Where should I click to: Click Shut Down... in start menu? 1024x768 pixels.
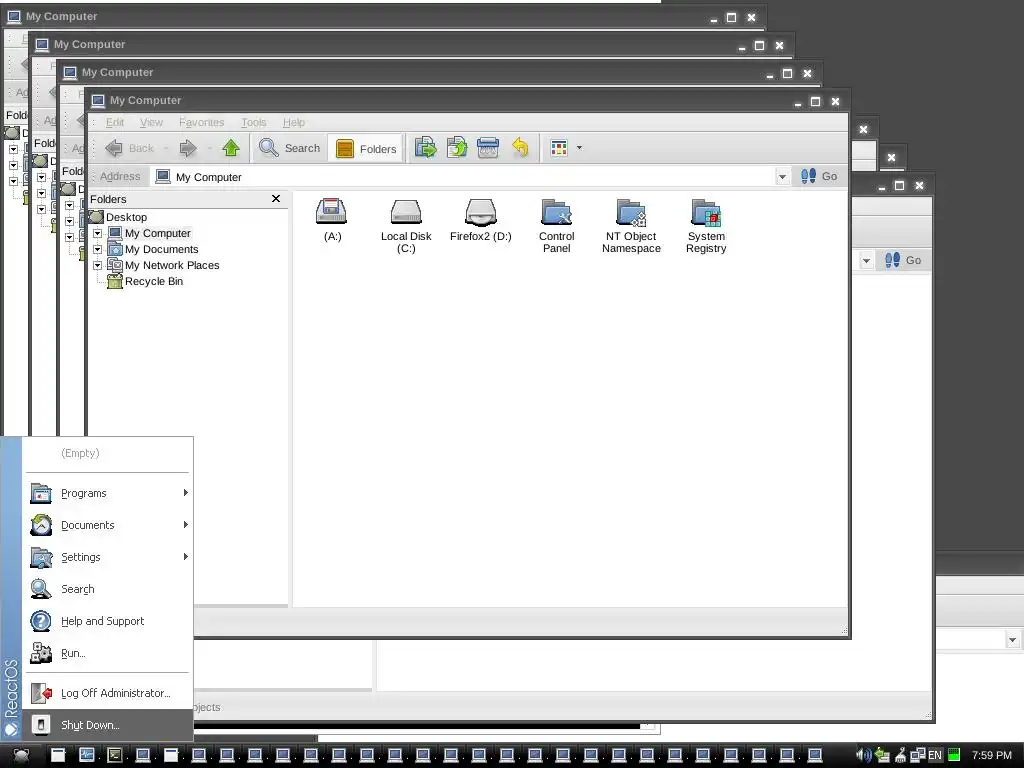(x=108, y=725)
